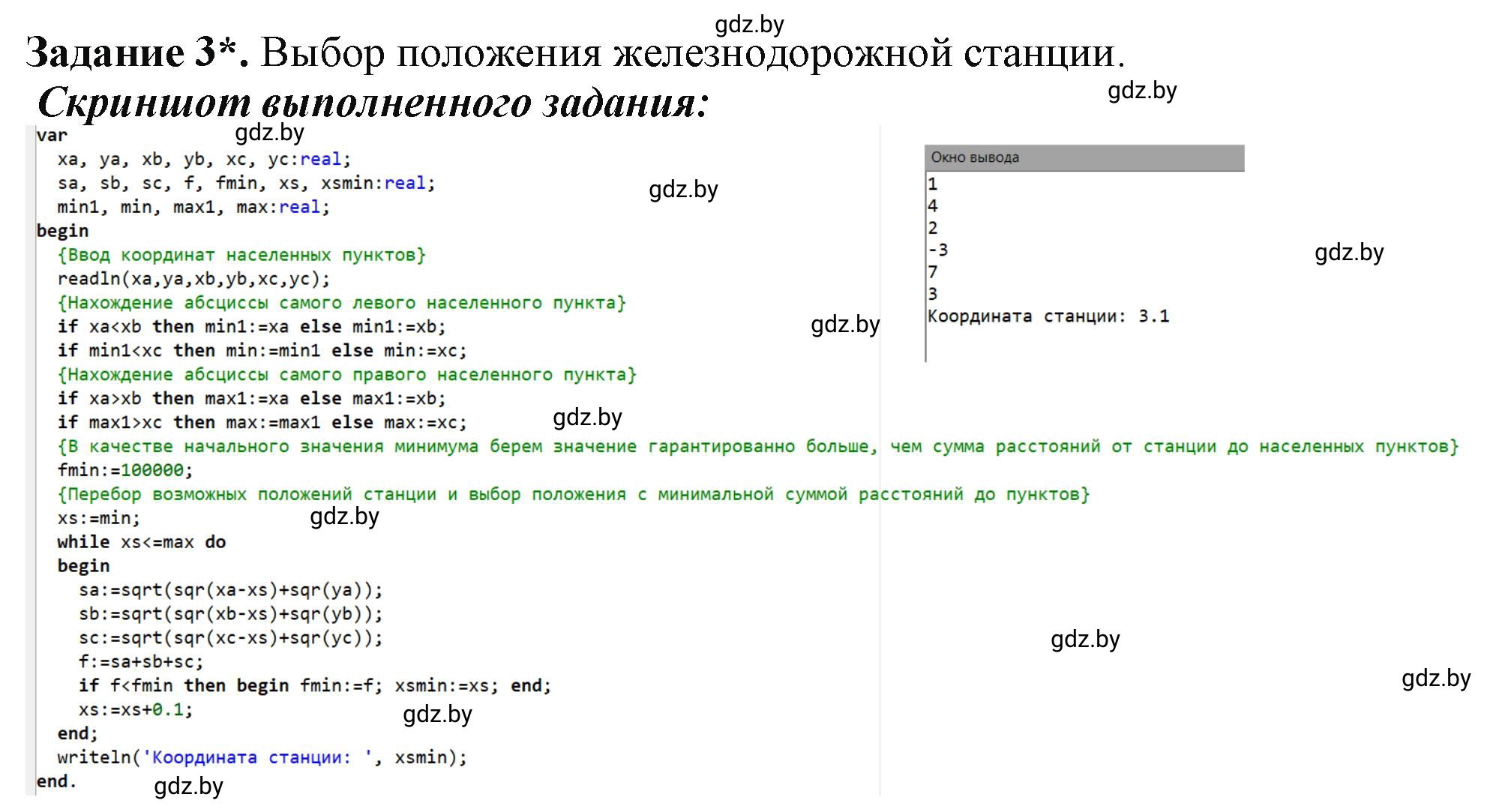Click the line 'xa, ya, xb, yb, xc, yc:real;'
This screenshot has height=812, width=1487.
[204, 160]
